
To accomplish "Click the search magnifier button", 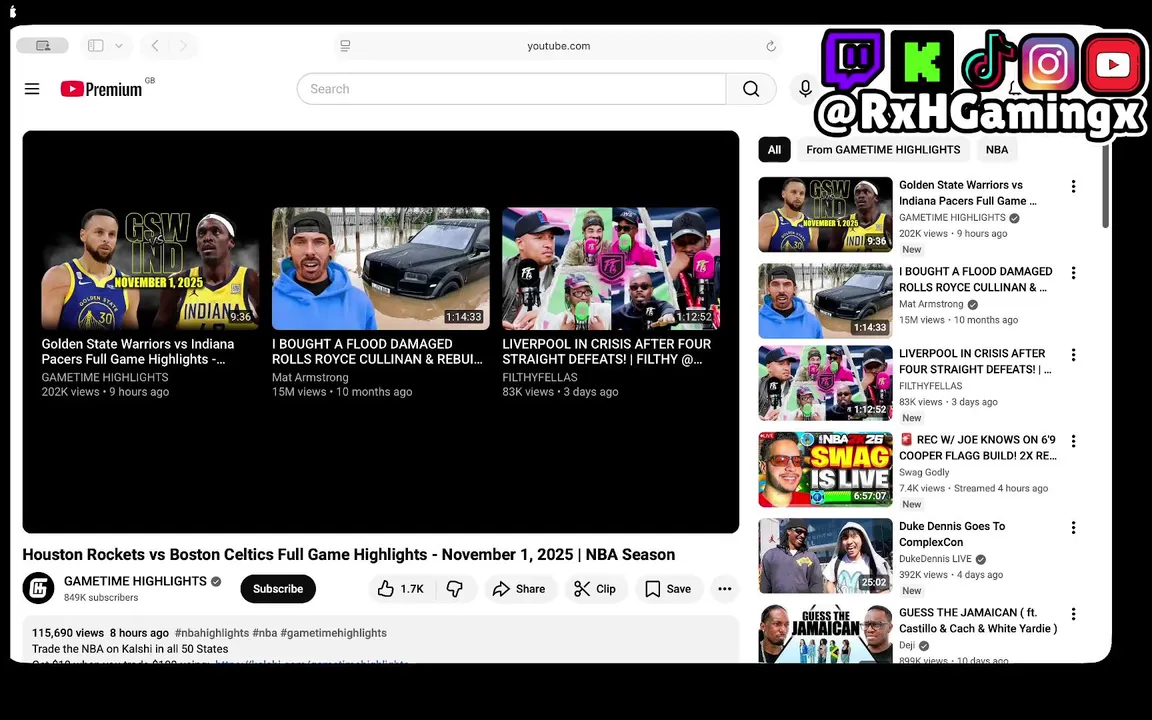I will click(x=751, y=89).
